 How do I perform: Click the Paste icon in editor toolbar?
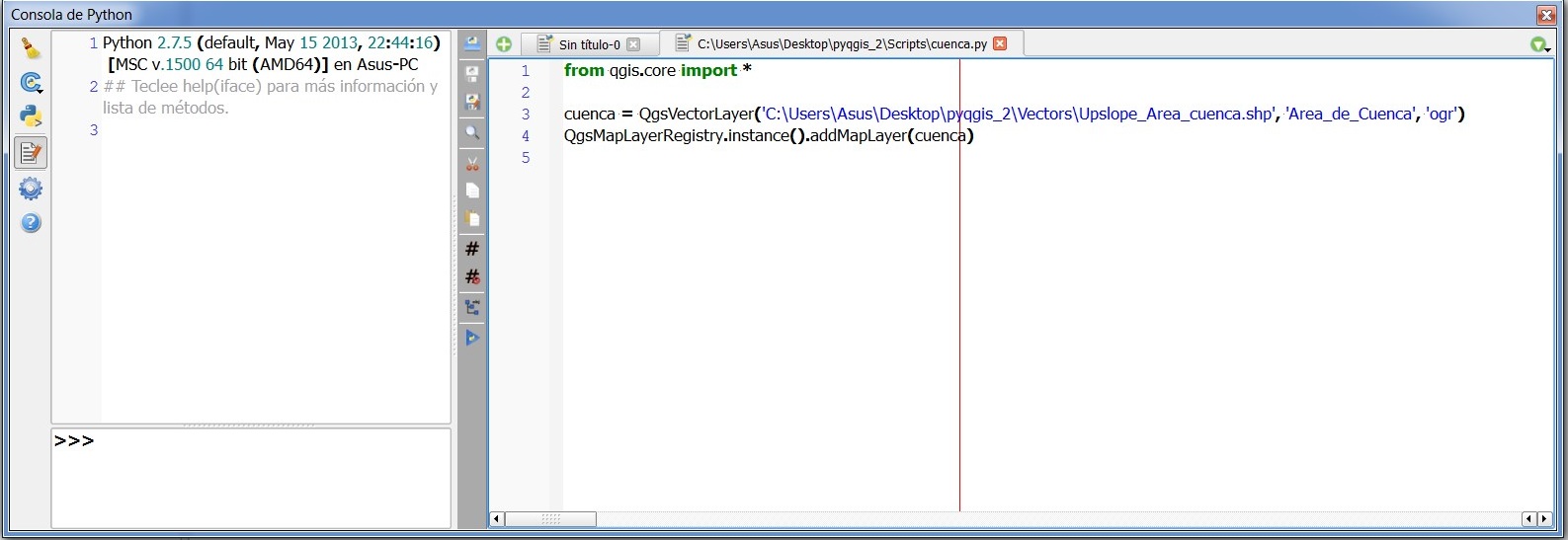coord(472,219)
